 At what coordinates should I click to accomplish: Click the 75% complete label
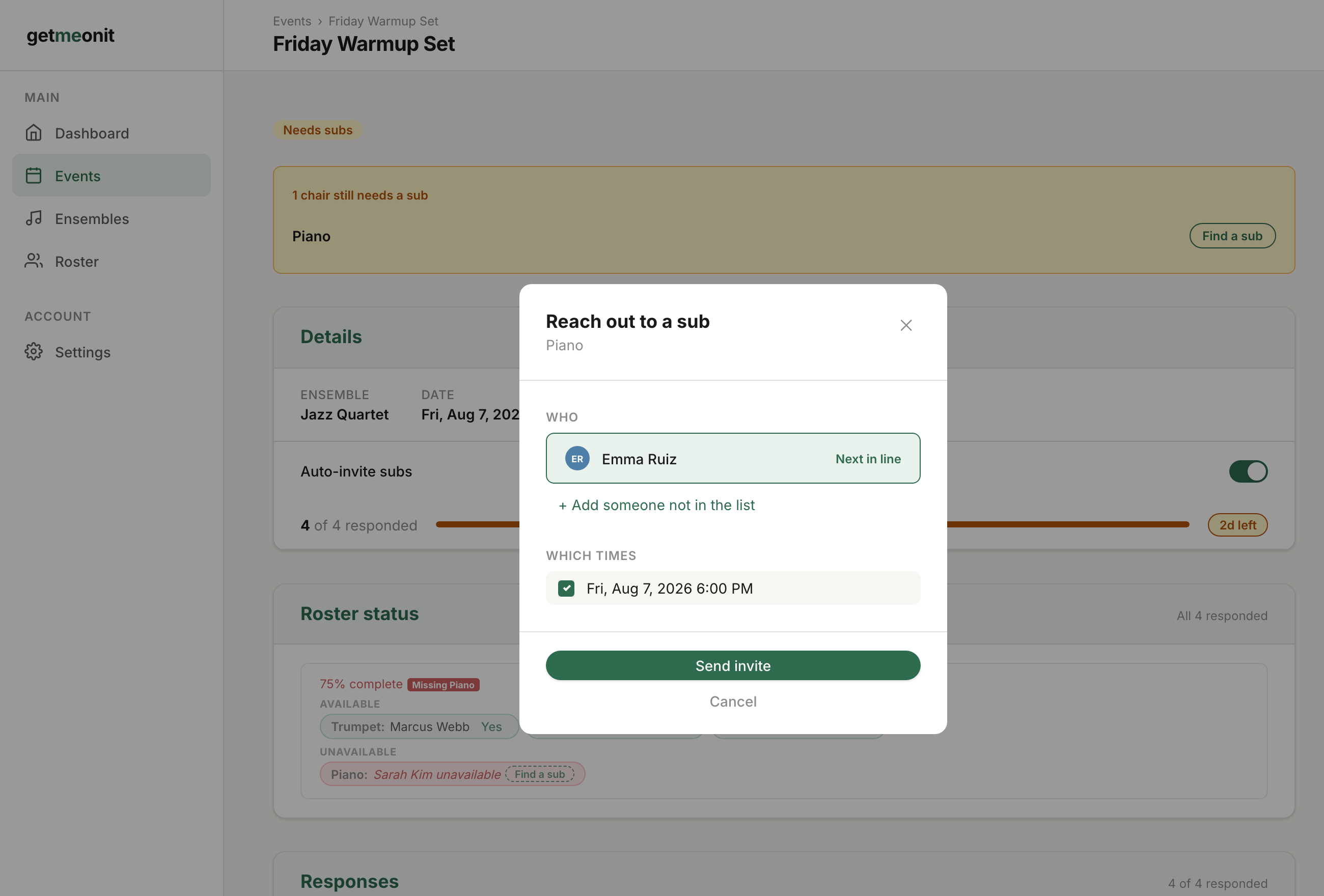click(x=361, y=684)
